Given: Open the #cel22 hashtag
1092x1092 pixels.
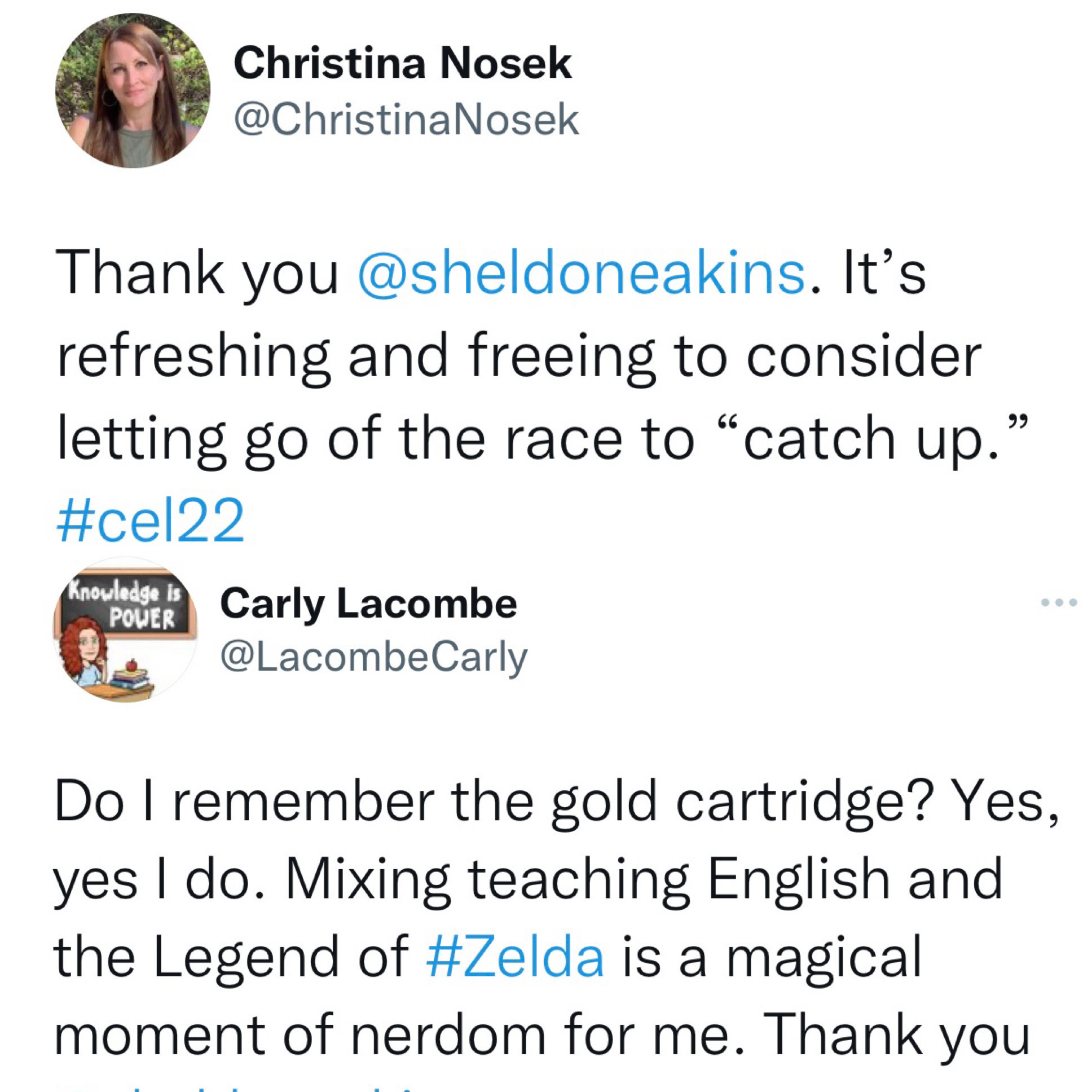Looking at the screenshot, I should (x=151, y=521).
